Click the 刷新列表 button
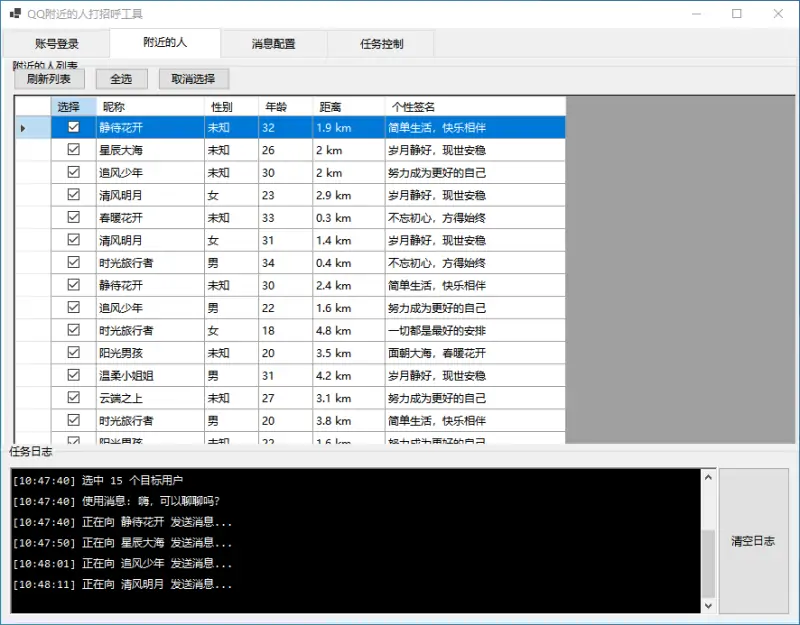800x625 pixels. (x=49, y=79)
